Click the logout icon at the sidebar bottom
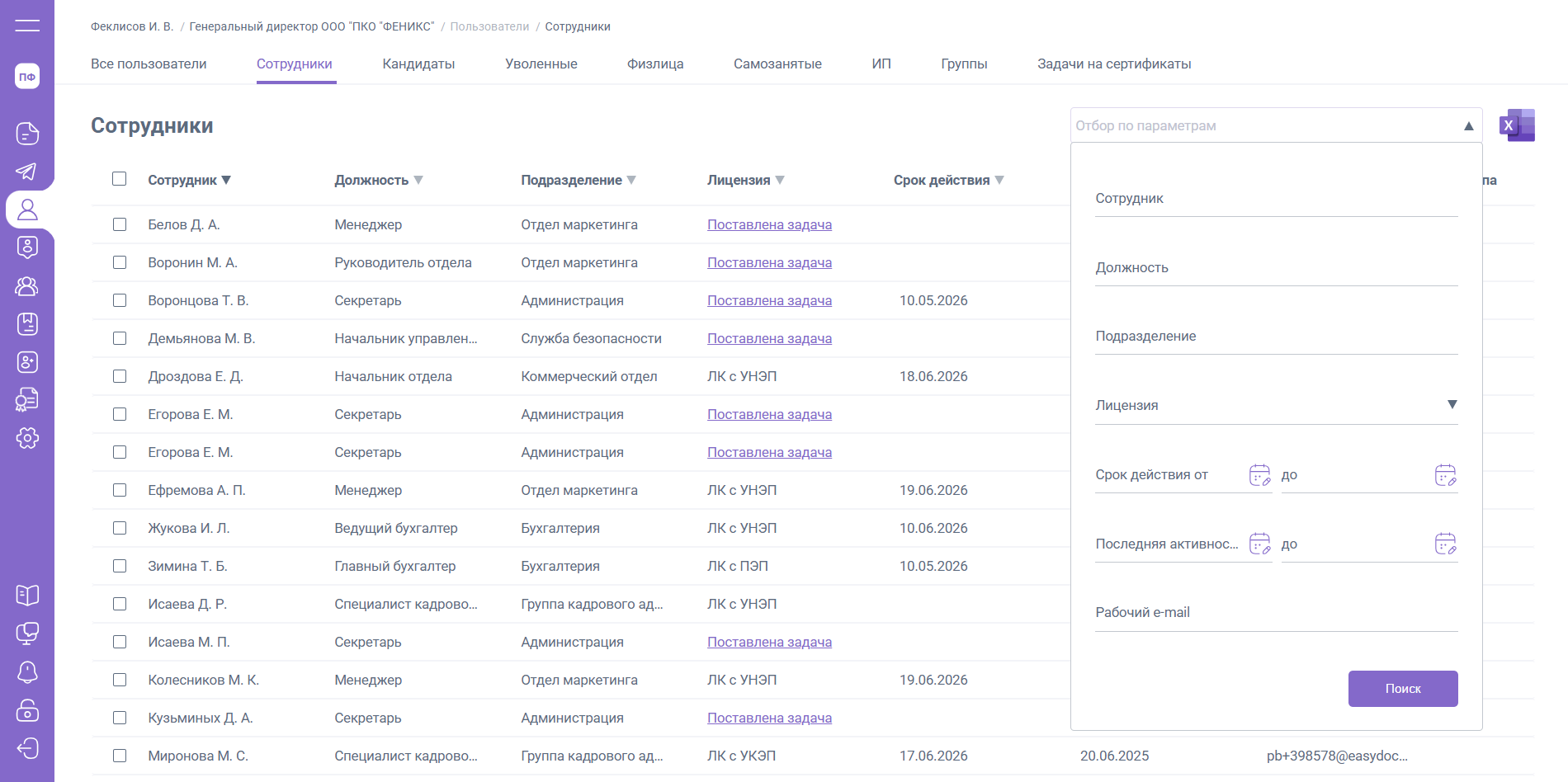Viewport: 1568px width, 782px height. (x=27, y=748)
